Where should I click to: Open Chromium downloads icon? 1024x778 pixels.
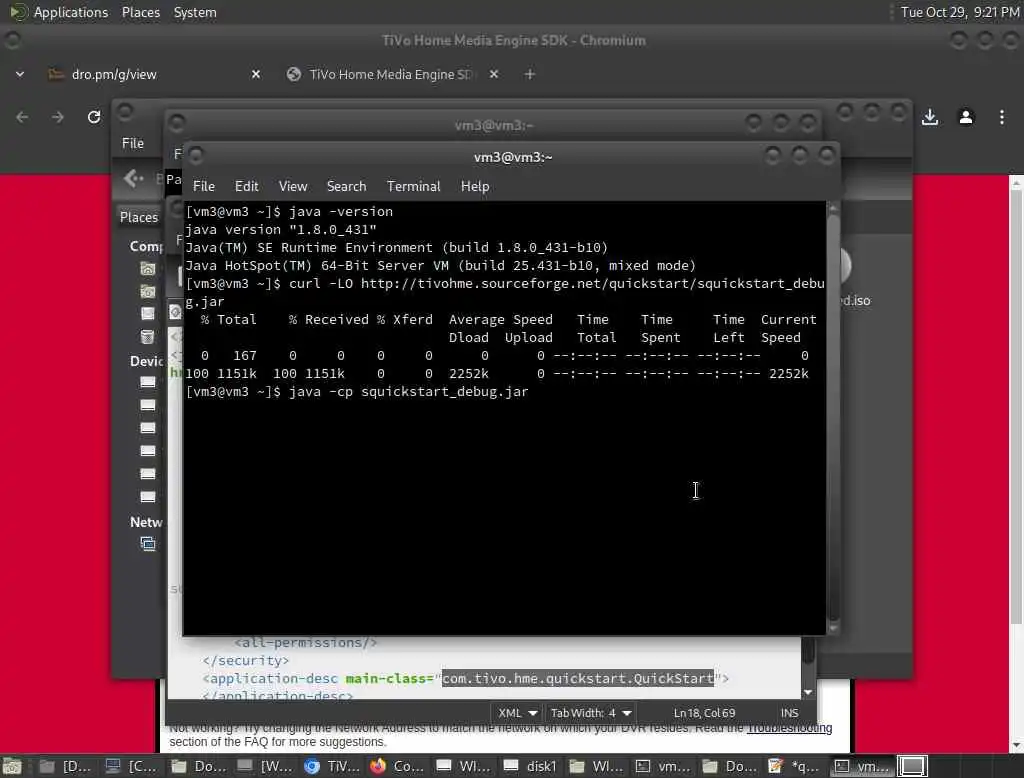[x=930, y=117]
